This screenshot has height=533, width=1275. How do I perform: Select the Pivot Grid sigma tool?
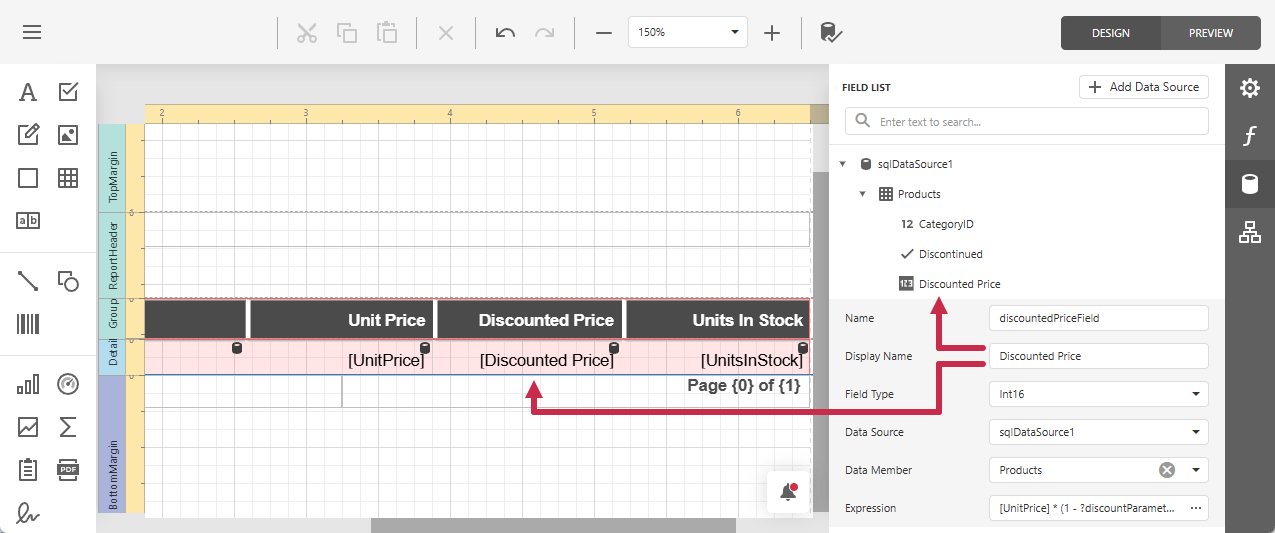pyautogui.click(x=68, y=427)
